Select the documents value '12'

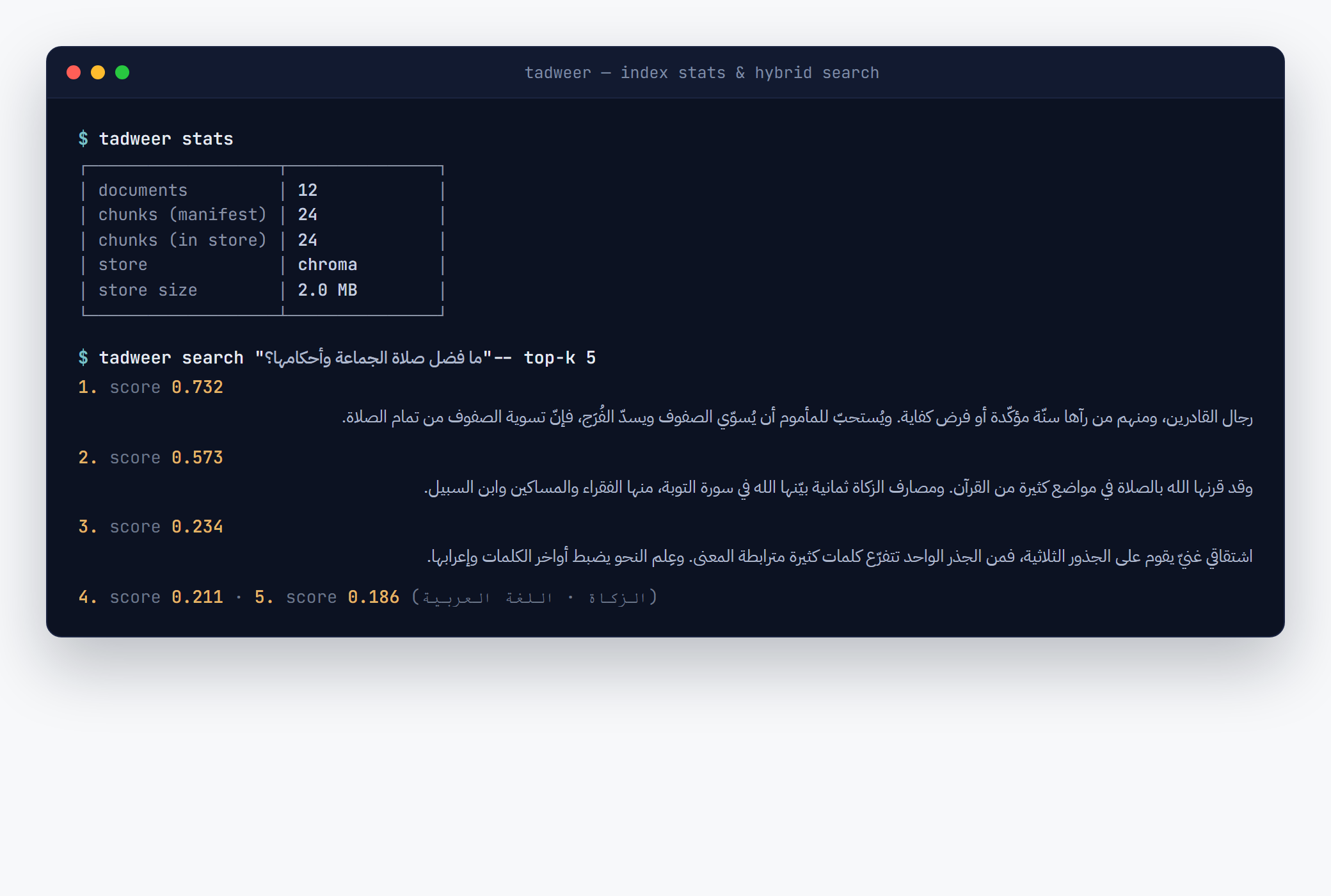[x=307, y=190]
